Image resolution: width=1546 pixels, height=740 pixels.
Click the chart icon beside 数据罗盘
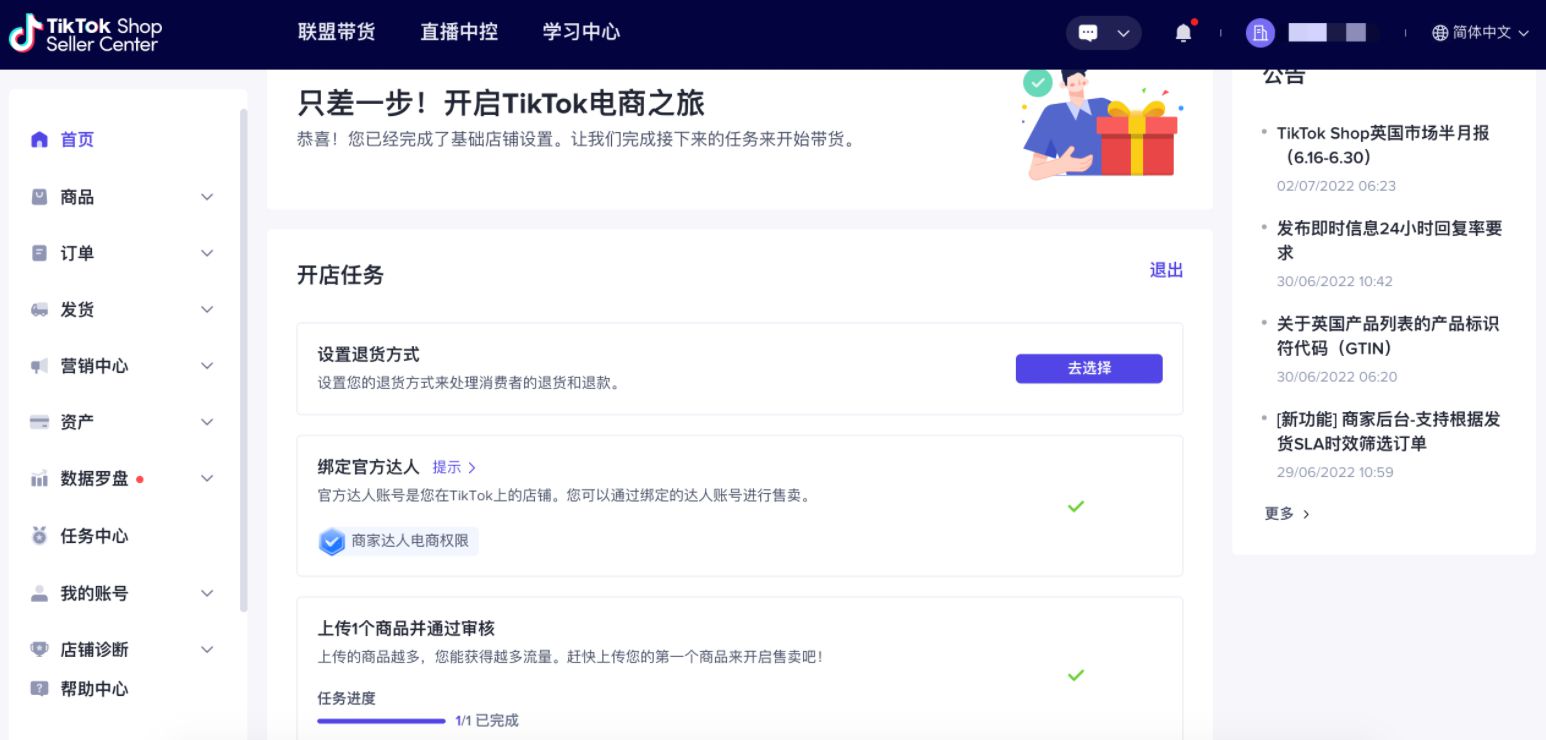coord(39,479)
